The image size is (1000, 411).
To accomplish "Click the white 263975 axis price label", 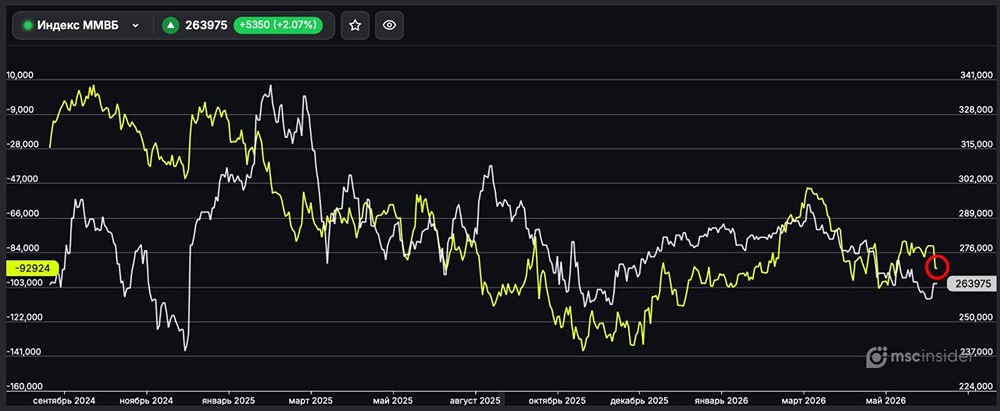I will [x=971, y=285].
